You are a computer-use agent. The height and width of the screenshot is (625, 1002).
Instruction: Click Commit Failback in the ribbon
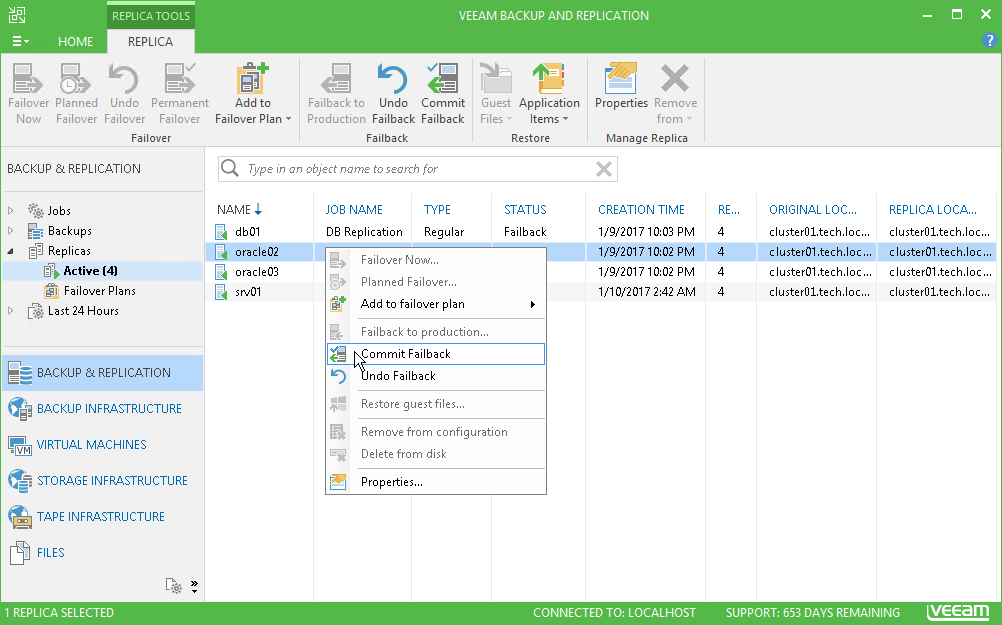coord(442,94)
